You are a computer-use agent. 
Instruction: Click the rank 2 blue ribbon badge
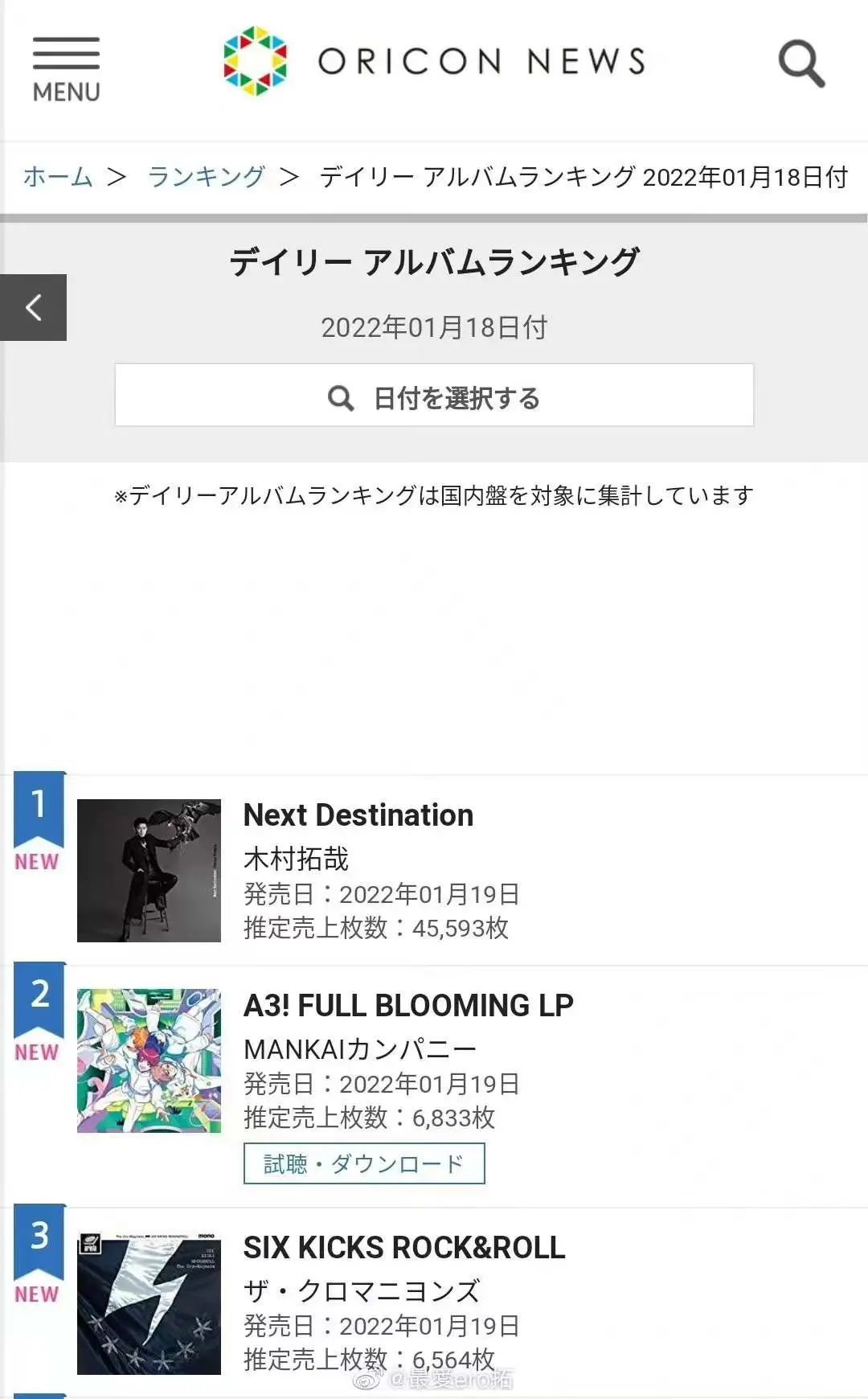pos(39,997)
